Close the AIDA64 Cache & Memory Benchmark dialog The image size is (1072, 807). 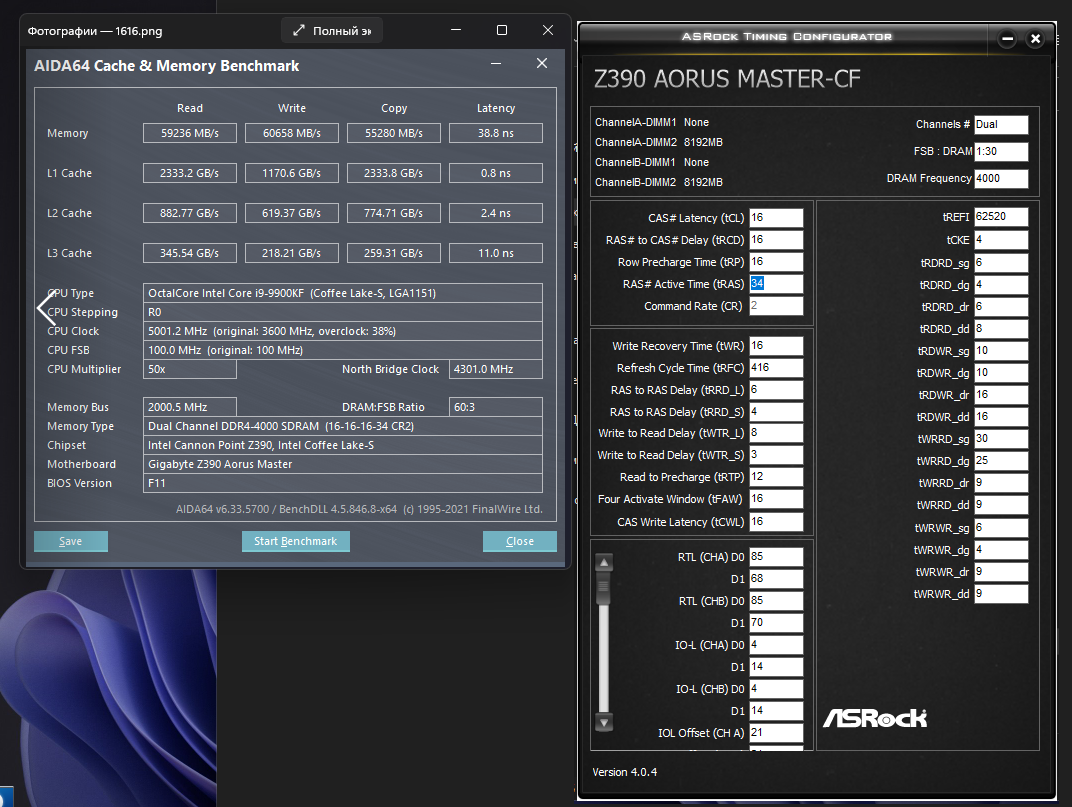(x=541, y=63)
